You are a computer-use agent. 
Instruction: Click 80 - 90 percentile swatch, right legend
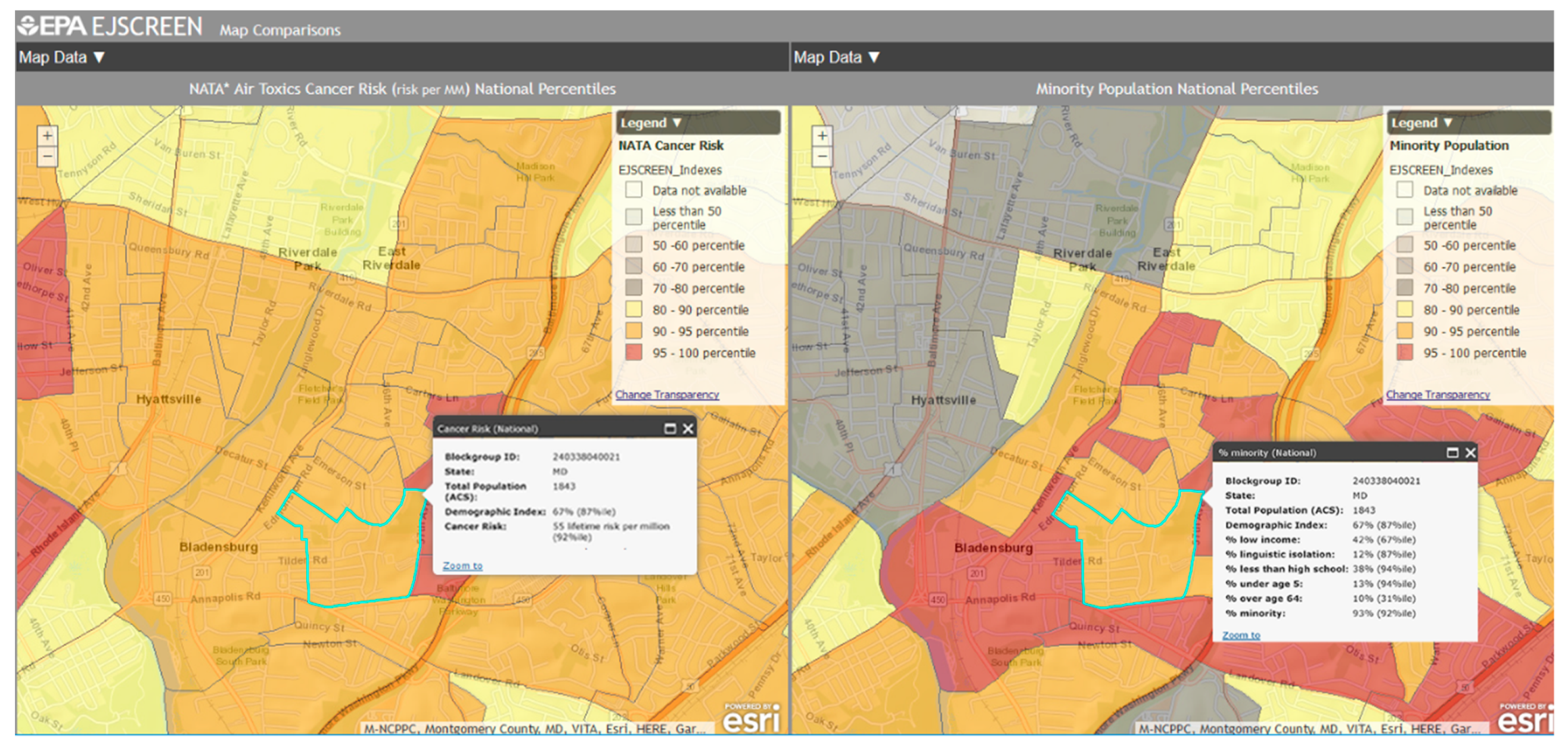point(1405,310)
